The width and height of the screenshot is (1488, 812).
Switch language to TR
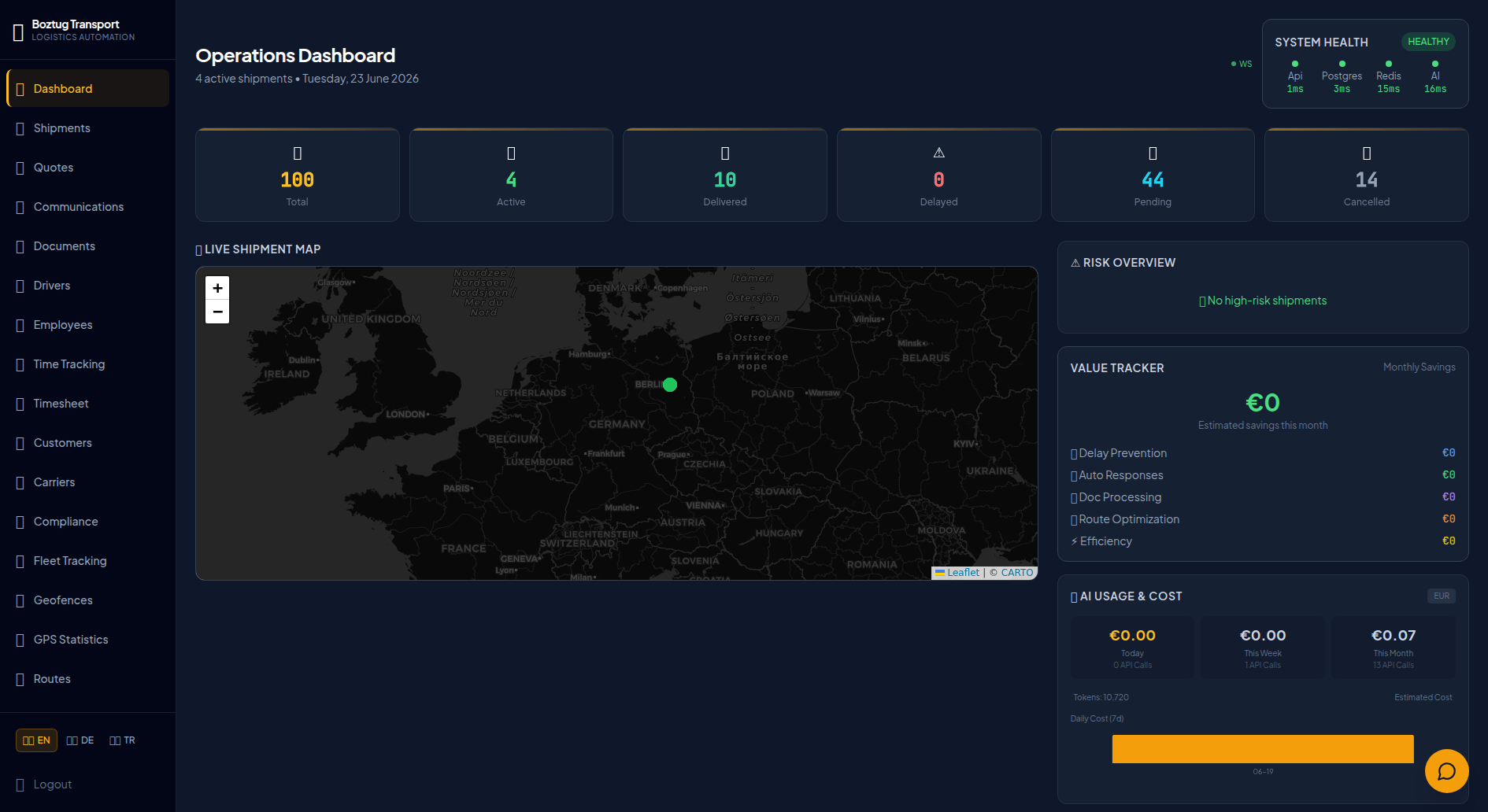click(122, 740)
